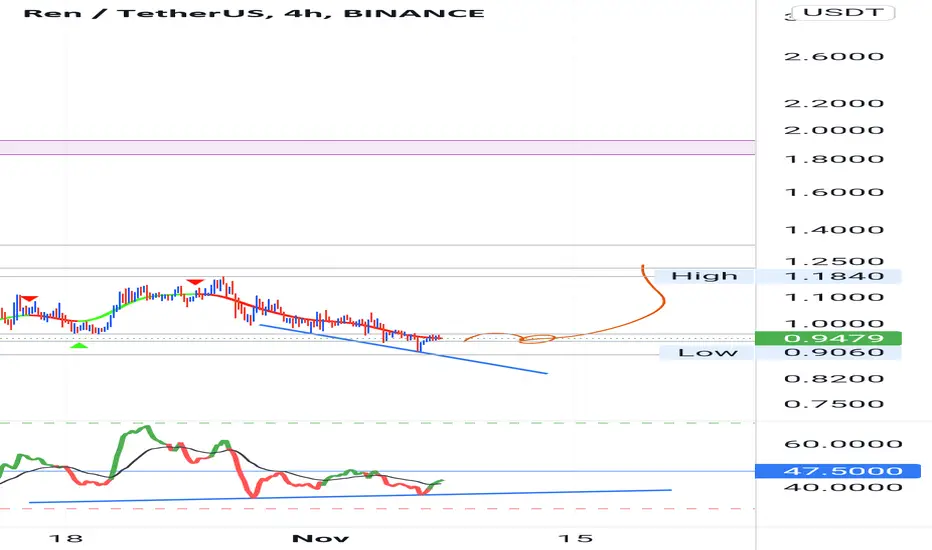Click the 0.7500 price axis label

pos(834,404)
